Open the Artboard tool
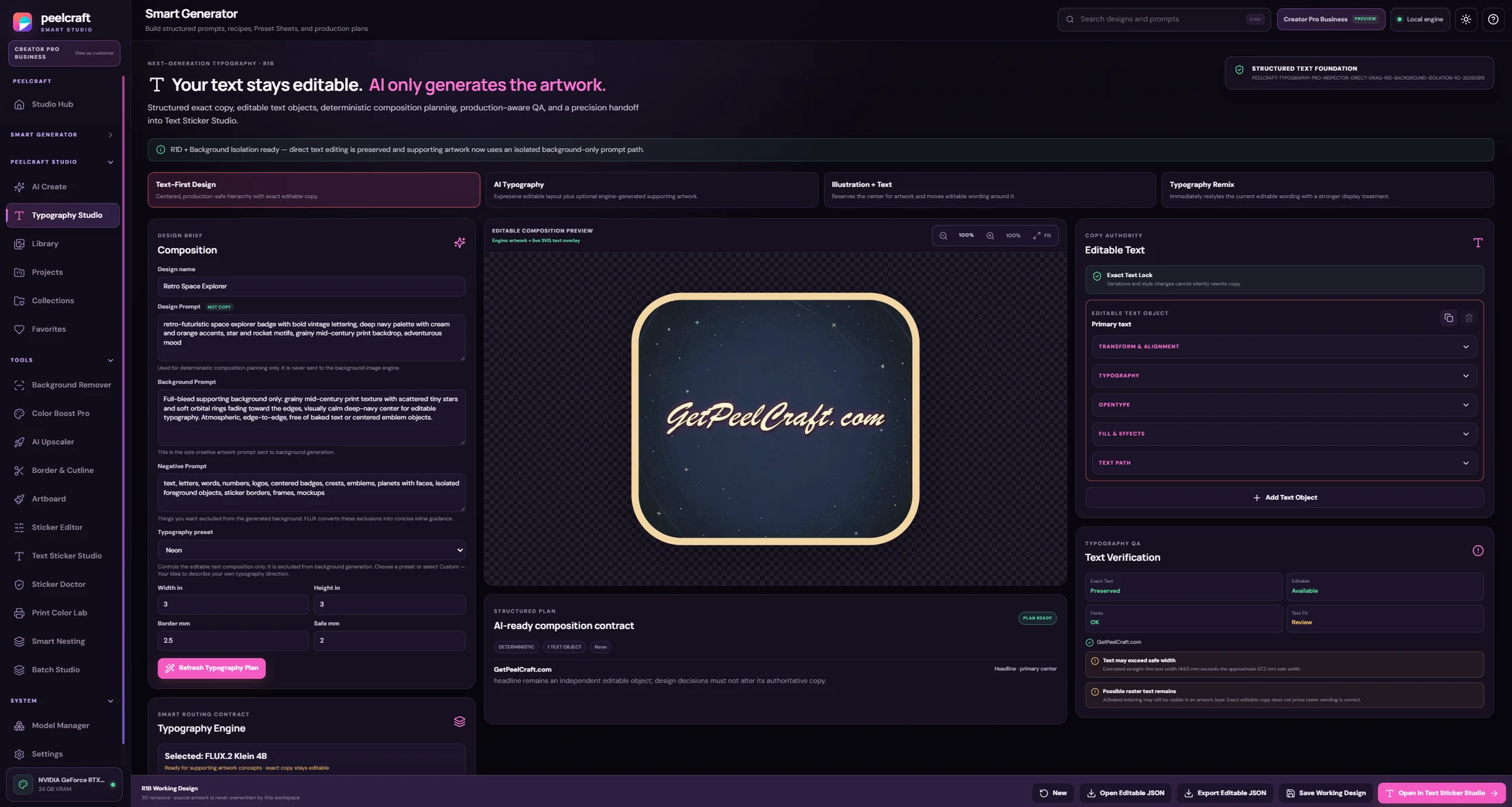 point(63,499)
